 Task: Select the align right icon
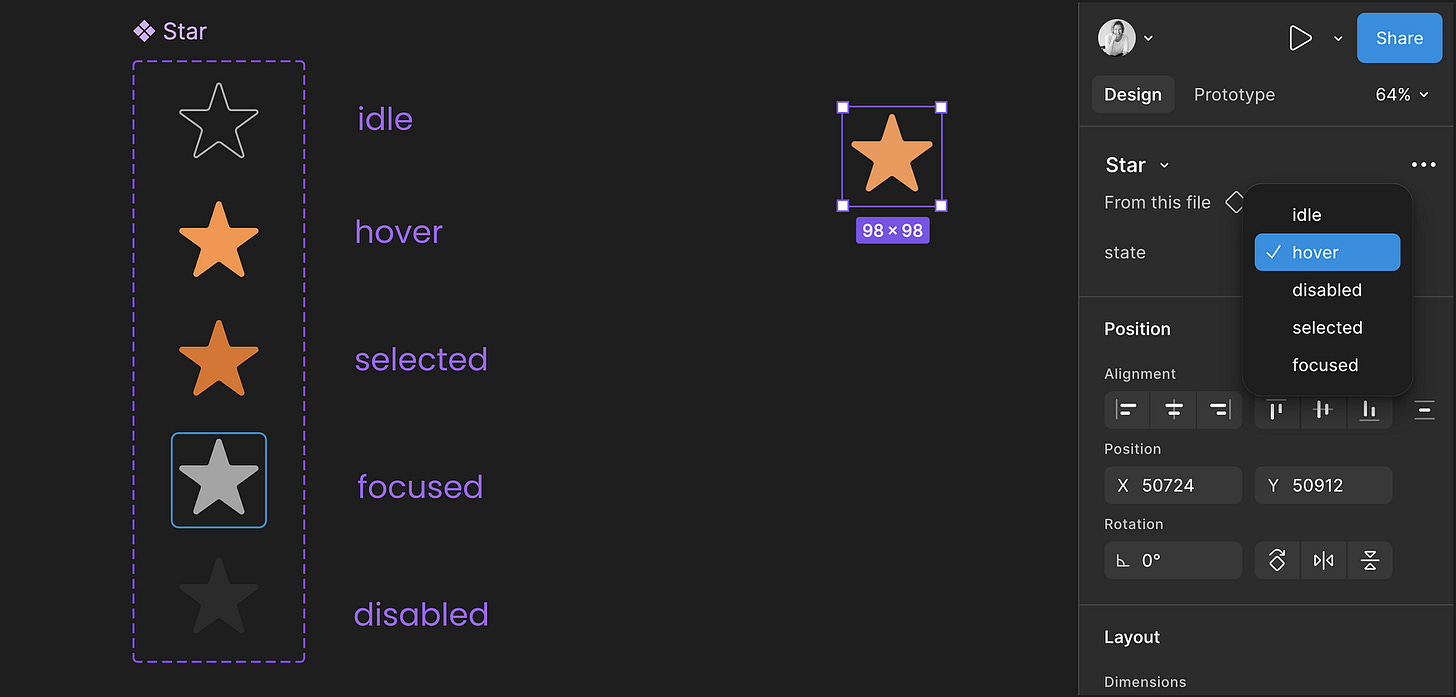click(1219, 410)
